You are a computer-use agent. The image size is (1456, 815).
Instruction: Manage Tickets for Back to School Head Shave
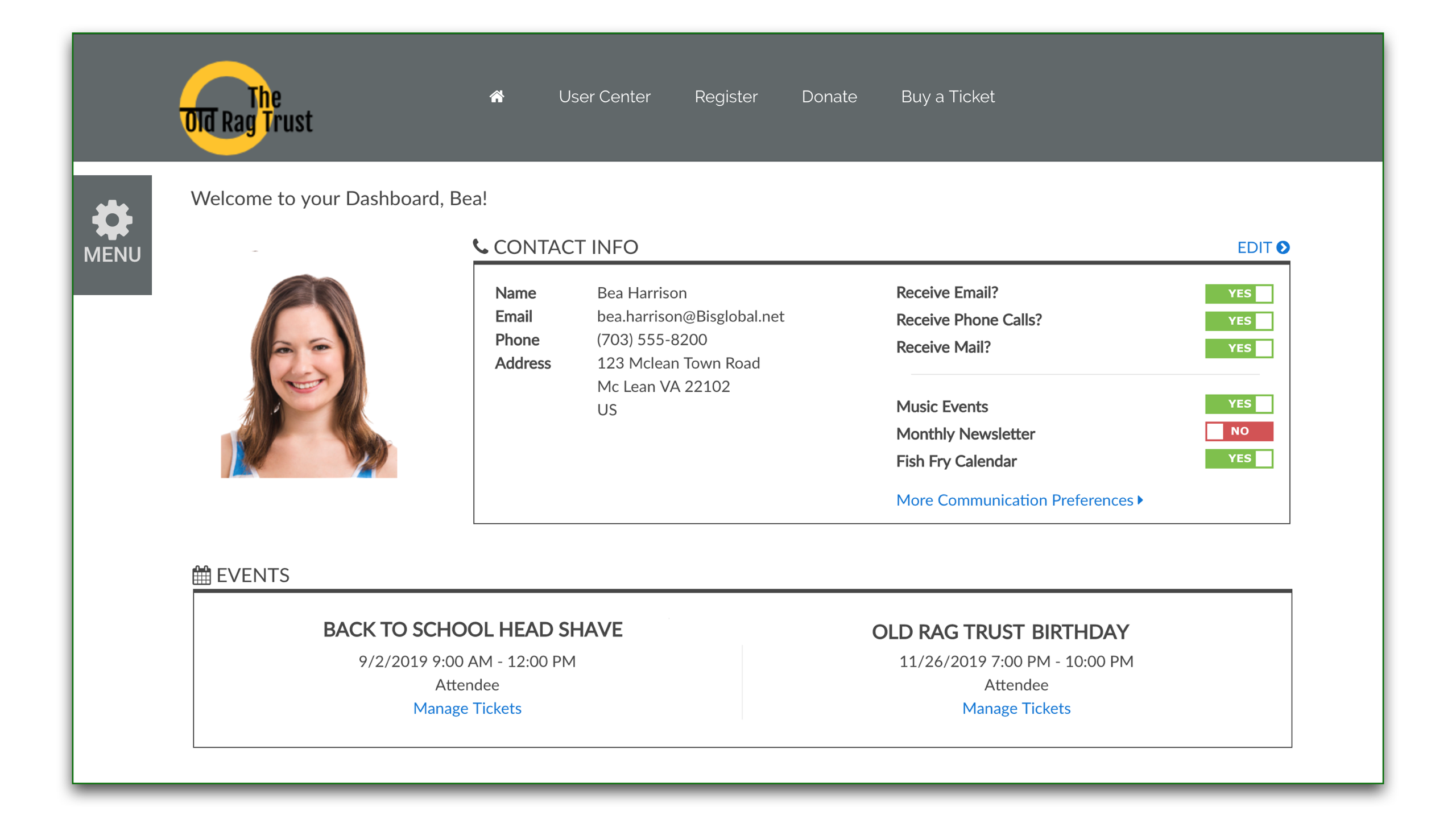[x=467, y=708]
